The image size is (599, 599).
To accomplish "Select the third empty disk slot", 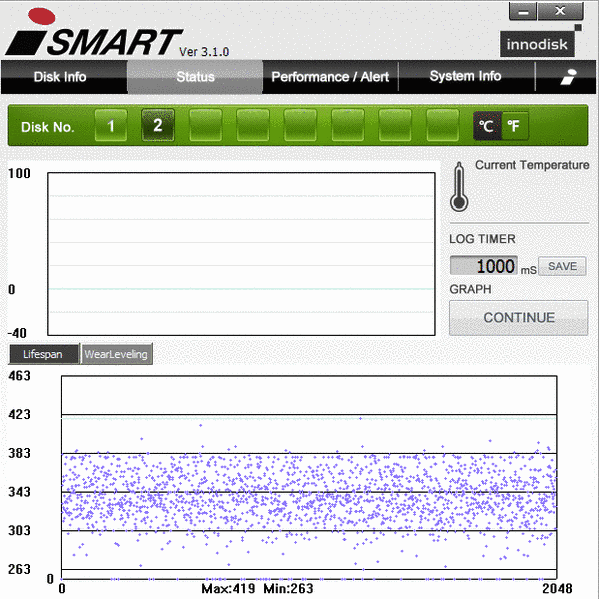I will [x=300, y=125].
